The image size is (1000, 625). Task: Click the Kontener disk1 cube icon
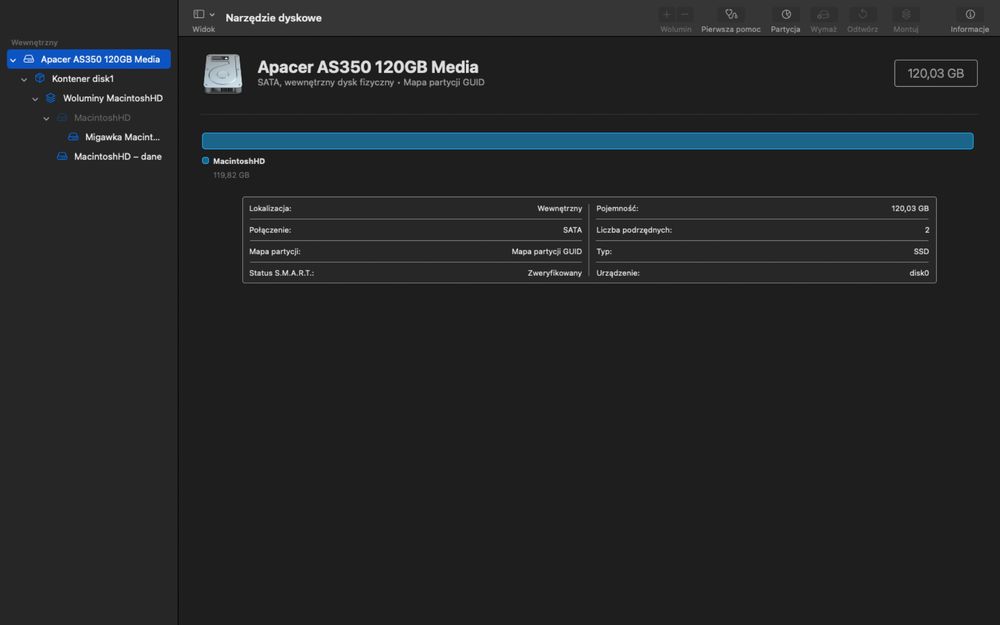[x=40, y=78]
